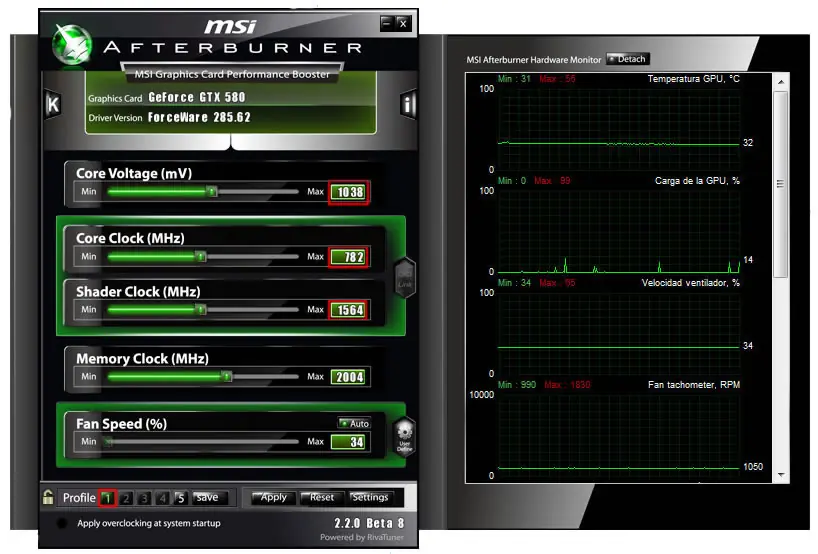
Task: Click the Apply button
Action: [x=273, y=498]
